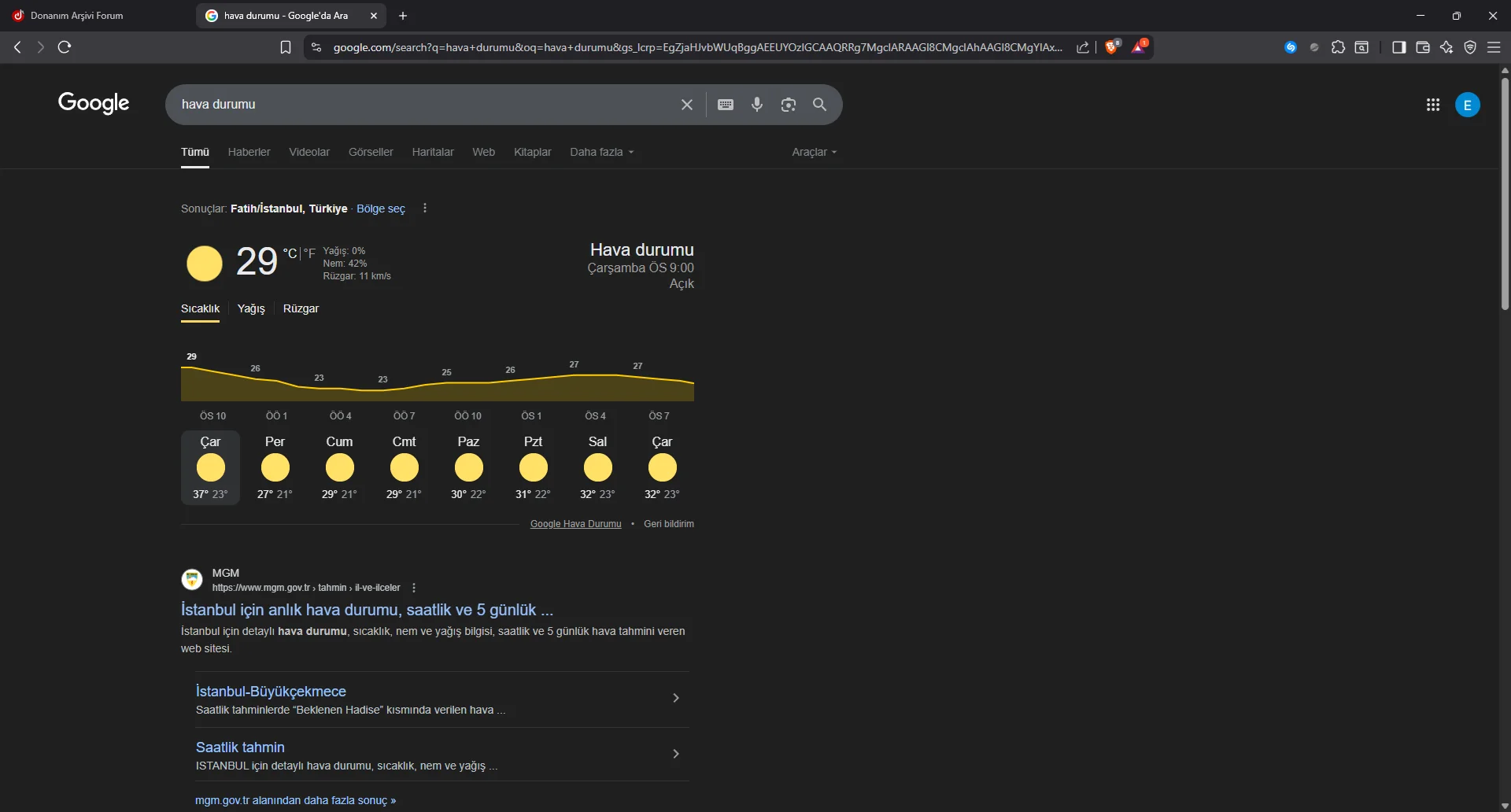This screenshot has height=812, width=1511.
Task: Open a new browser tab
Action: point(403,16)
